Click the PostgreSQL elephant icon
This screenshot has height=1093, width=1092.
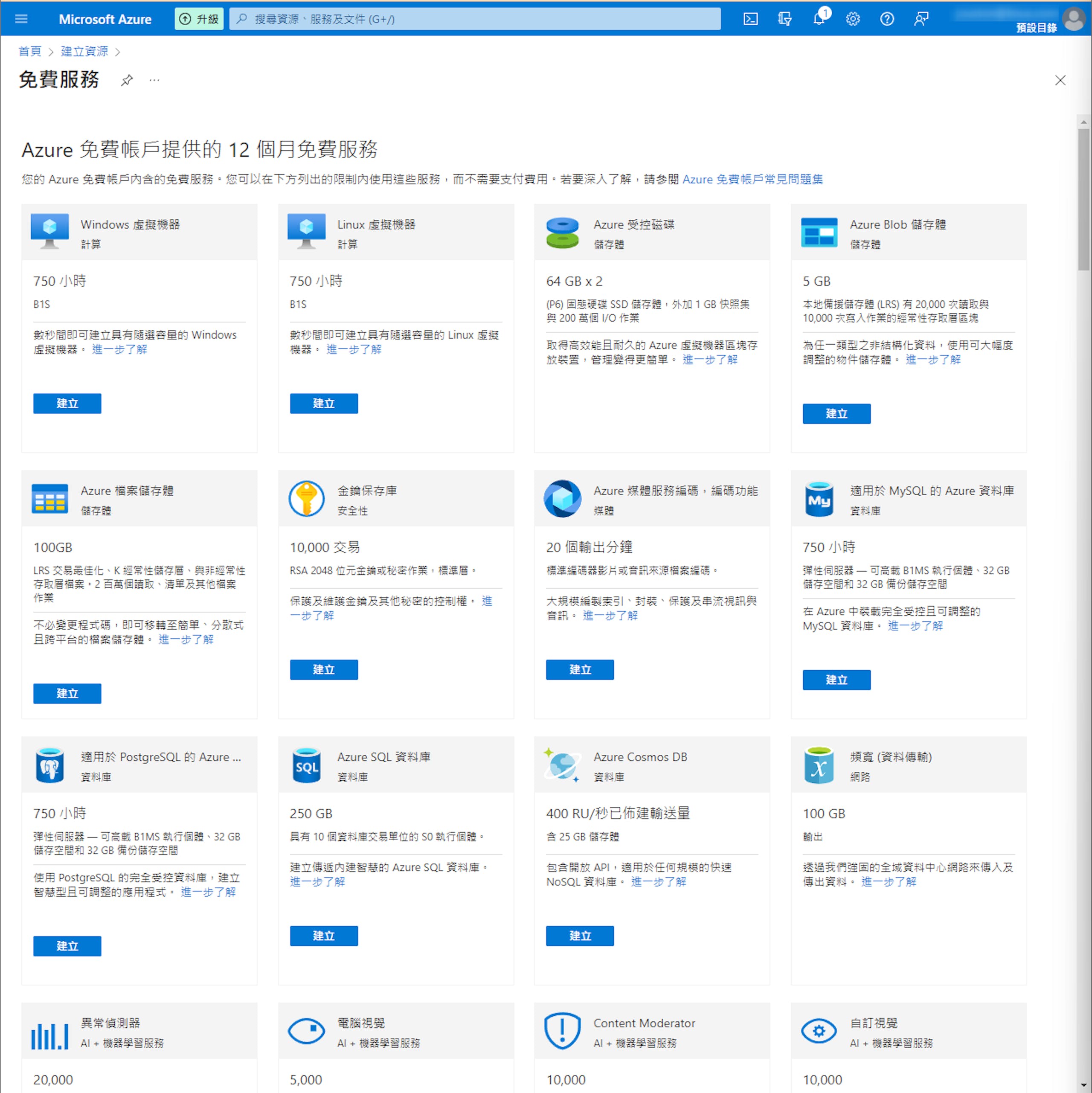click(x=50, y=765)
